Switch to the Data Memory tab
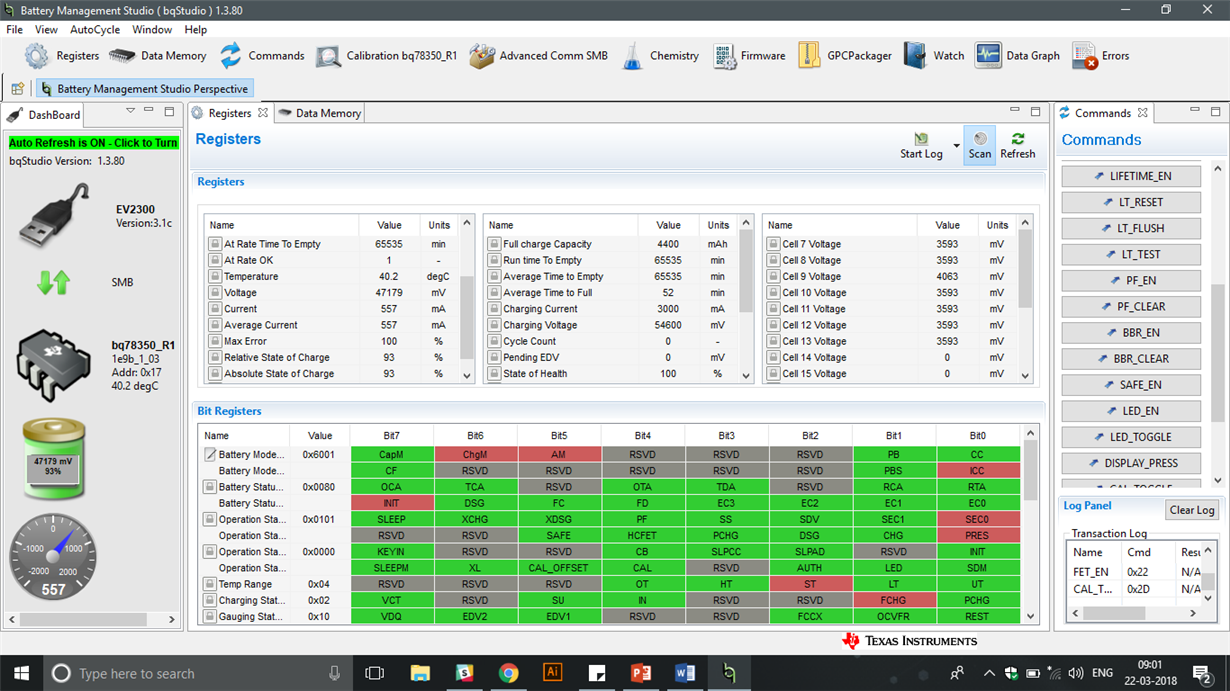 click(320, 113)
